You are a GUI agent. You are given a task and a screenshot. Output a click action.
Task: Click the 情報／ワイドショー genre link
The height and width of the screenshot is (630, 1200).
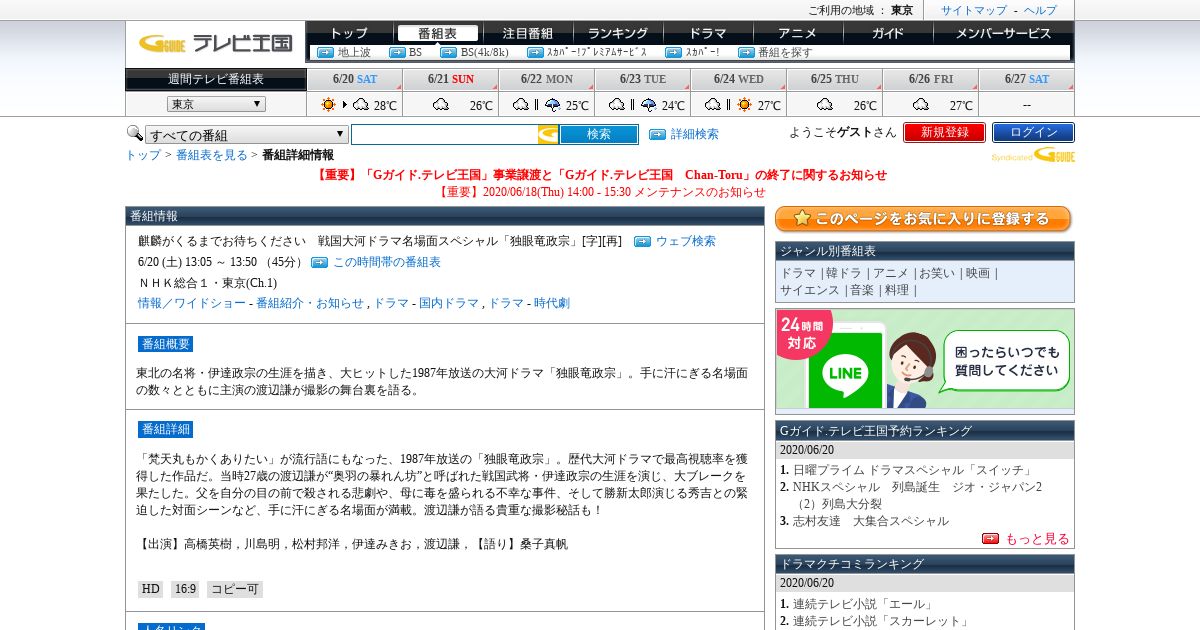coord(191,303)
